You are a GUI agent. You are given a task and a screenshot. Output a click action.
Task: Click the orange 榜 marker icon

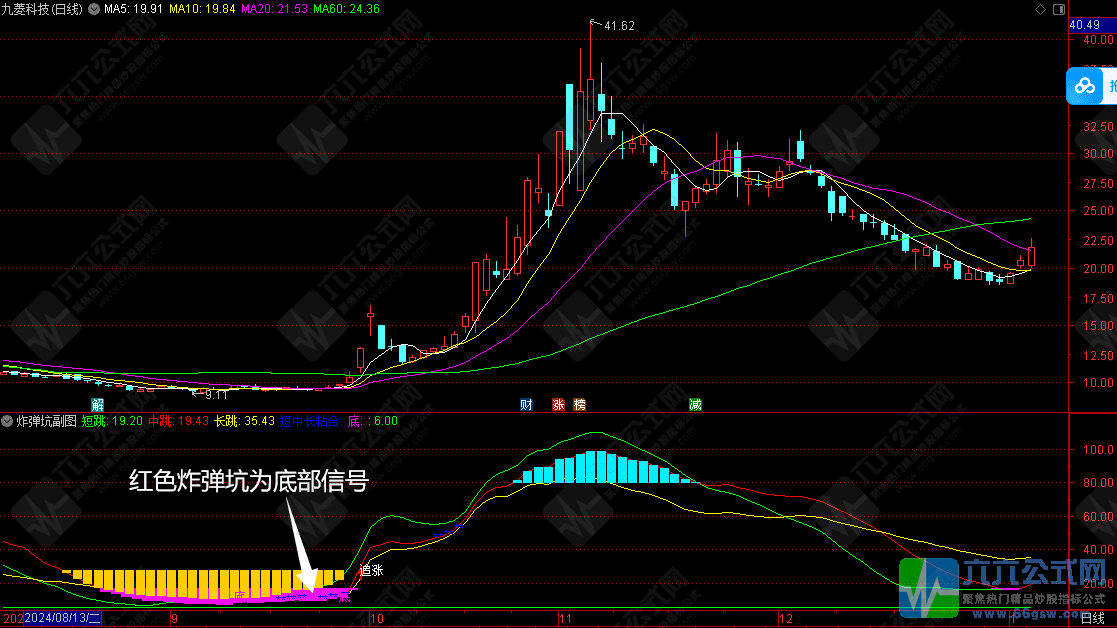coord(581,404)
